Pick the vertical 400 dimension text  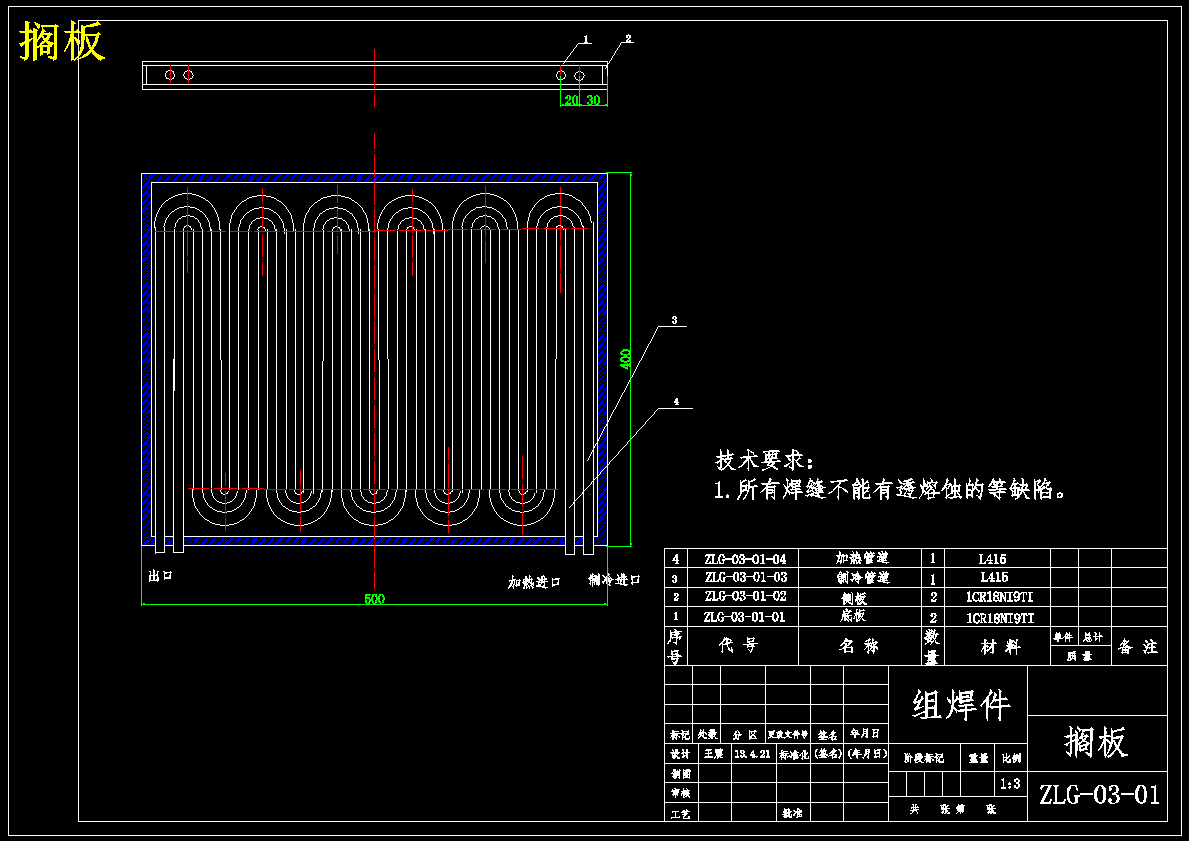click(625, 359)
